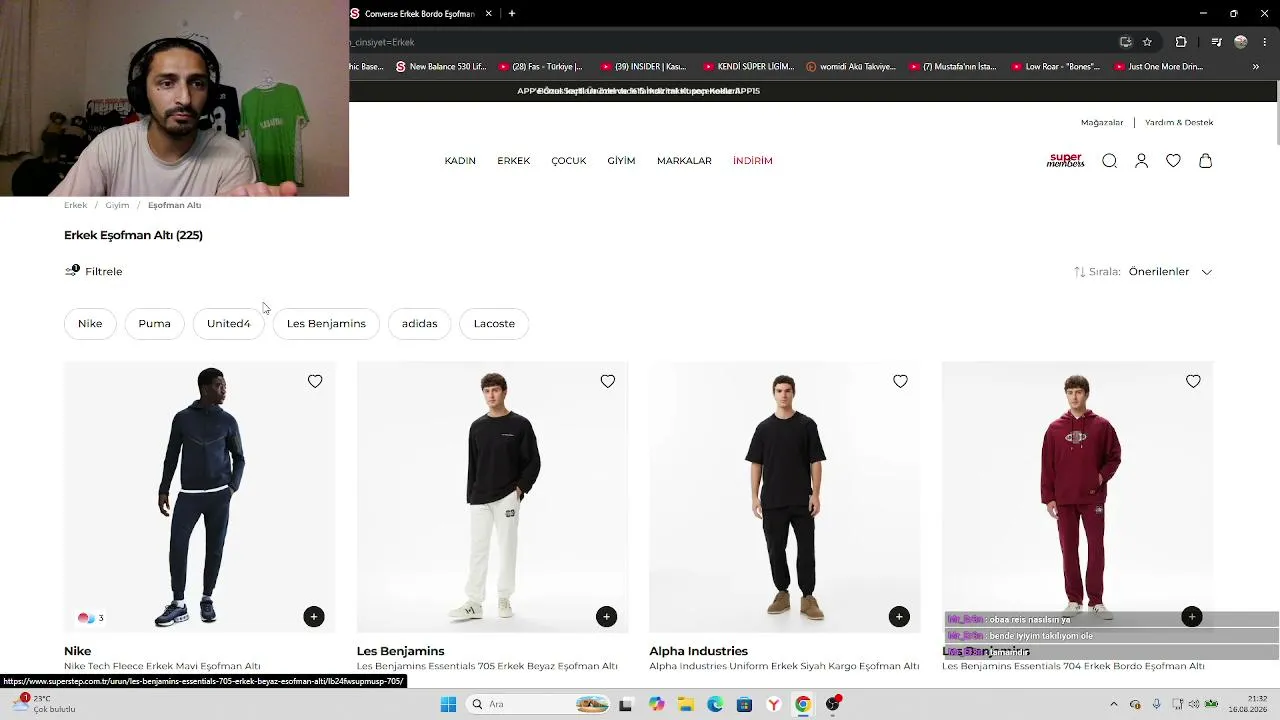Go to Mağazalar stores link

click(x=1102, y=123)
